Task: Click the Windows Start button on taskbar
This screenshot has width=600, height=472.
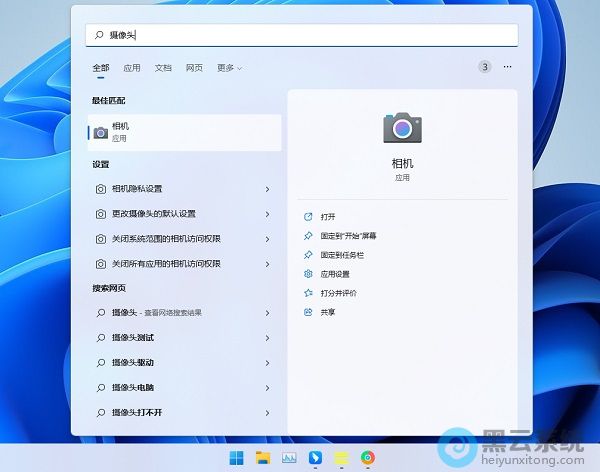Action: click(237, 458)
